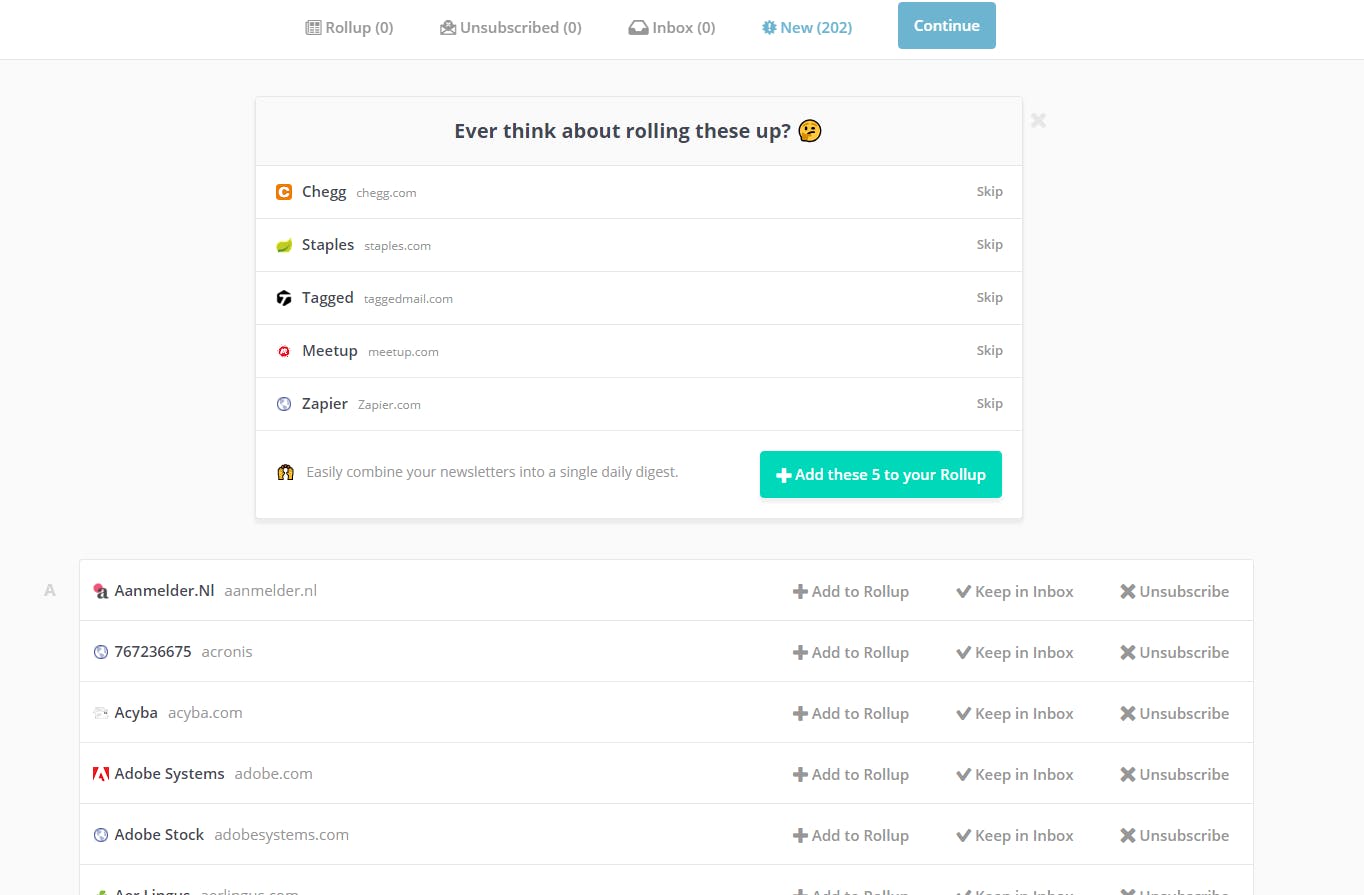Click the Zapier.com domain text

[x=389, y=405]
